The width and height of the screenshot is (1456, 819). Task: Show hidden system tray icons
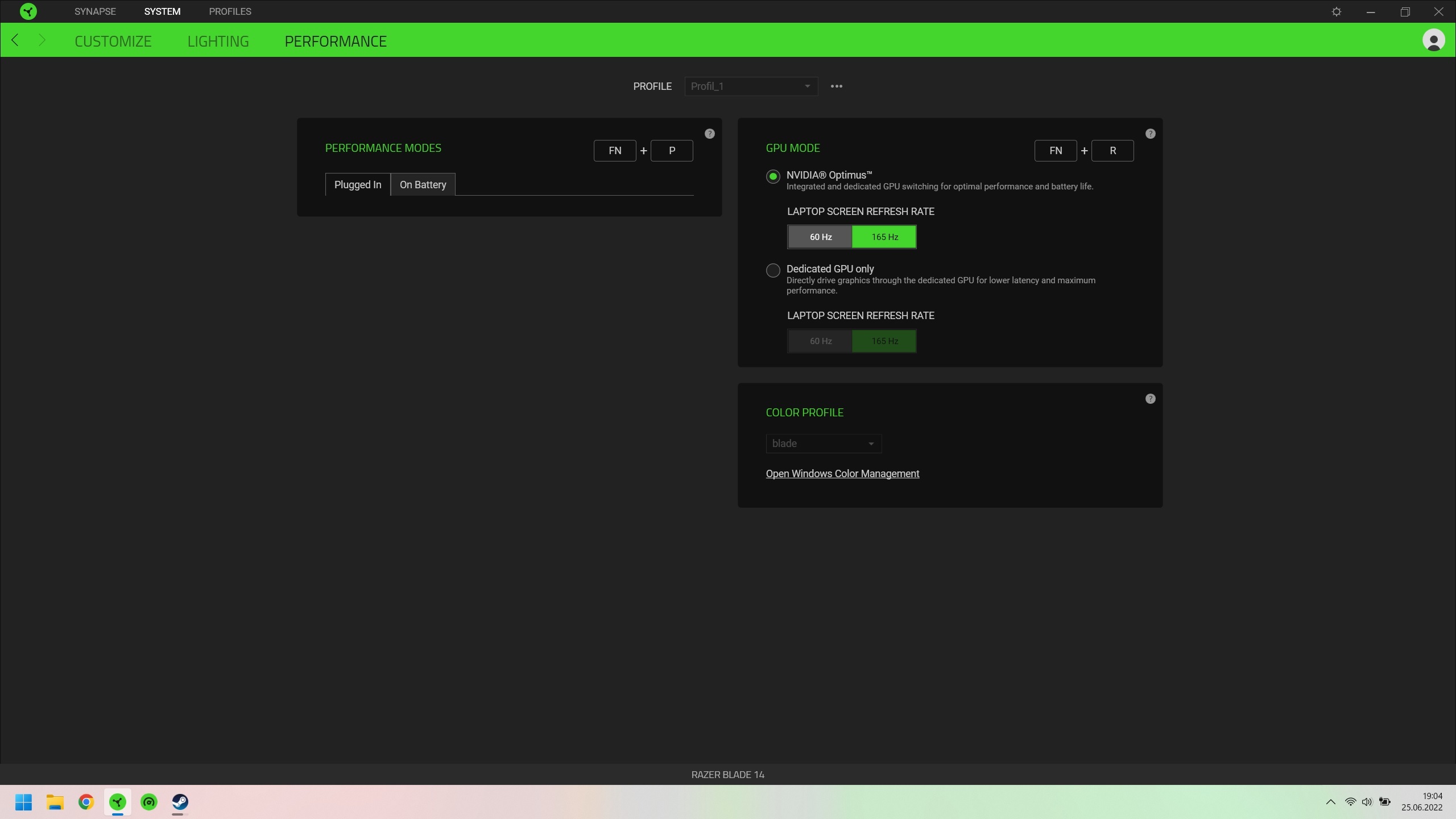click(x=1330, y=802)
